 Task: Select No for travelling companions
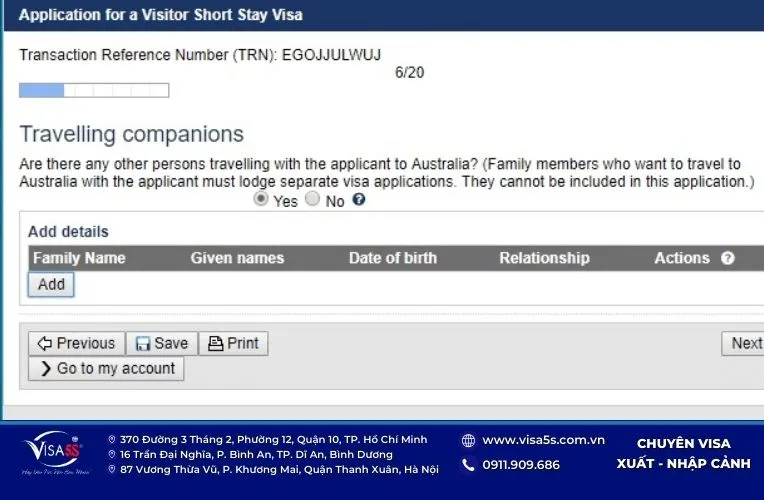coord(312,200)
